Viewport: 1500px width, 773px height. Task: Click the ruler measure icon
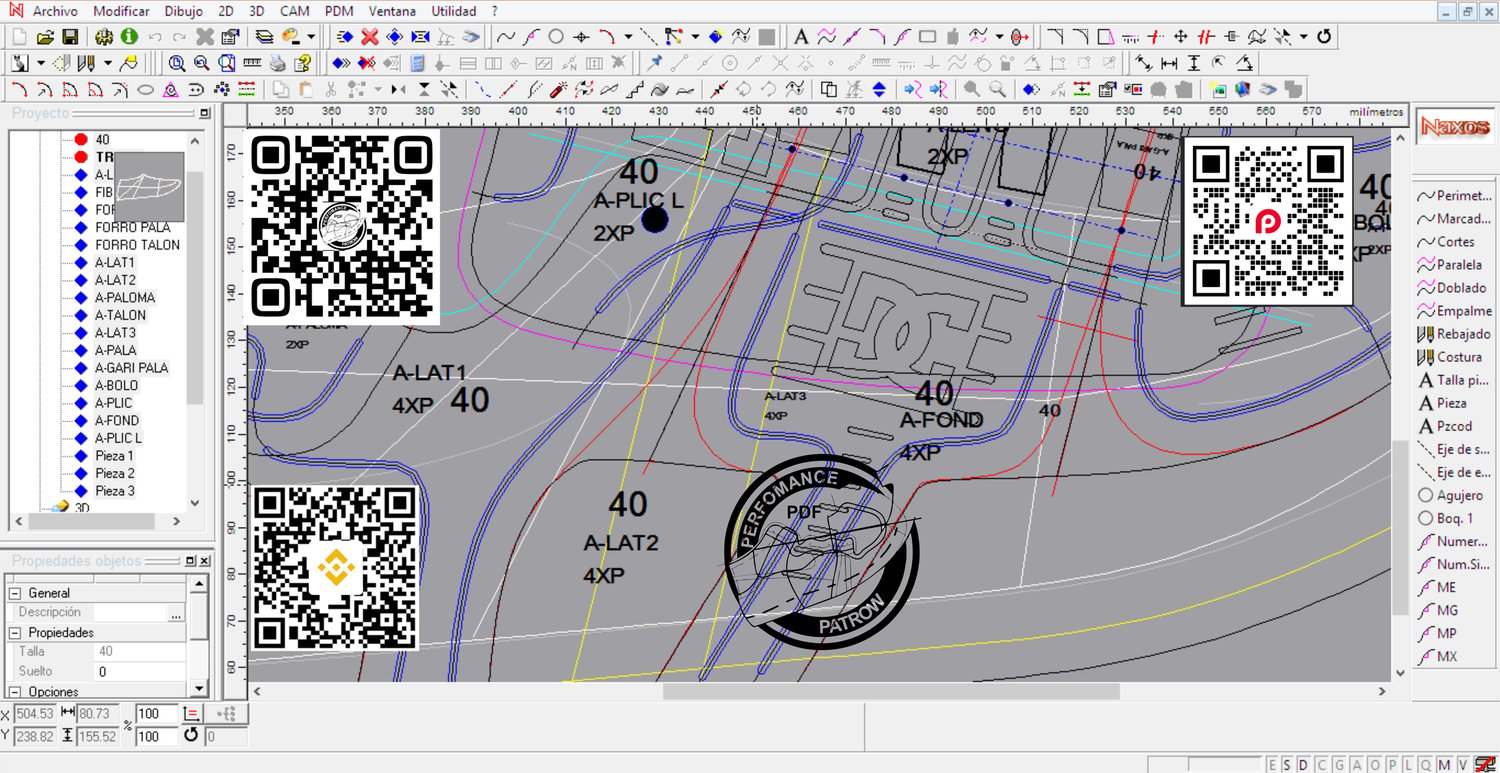(250, 63)
